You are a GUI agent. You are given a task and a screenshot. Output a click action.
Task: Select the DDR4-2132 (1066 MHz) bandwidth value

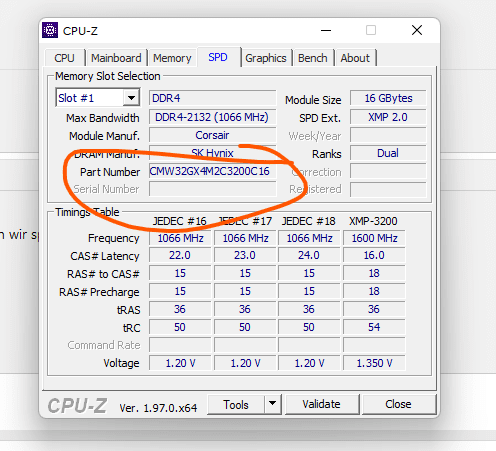pyautogui.click(x=212, y=117)
